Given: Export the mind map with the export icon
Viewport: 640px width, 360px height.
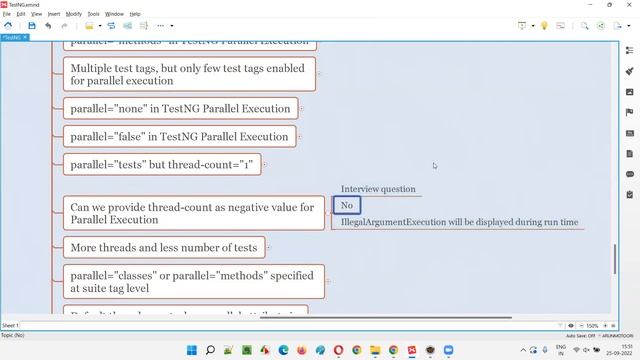Looking at the screenshot, I should click(x=618, y=26).
